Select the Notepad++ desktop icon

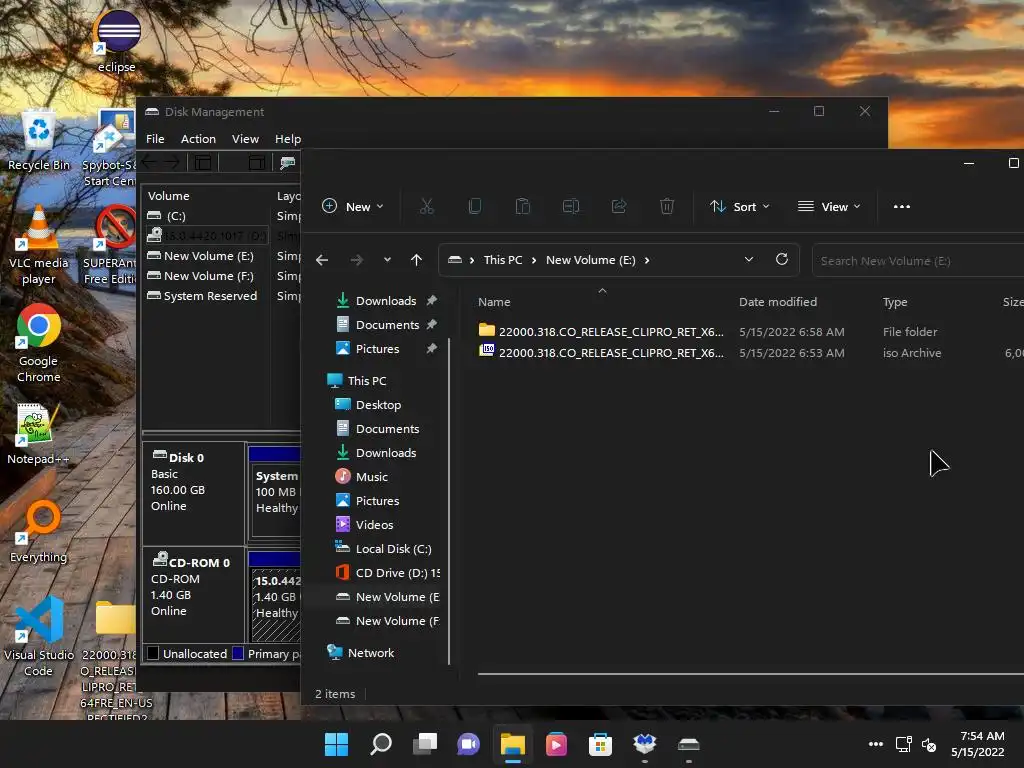pyautogui.click(x=38, y=434)
